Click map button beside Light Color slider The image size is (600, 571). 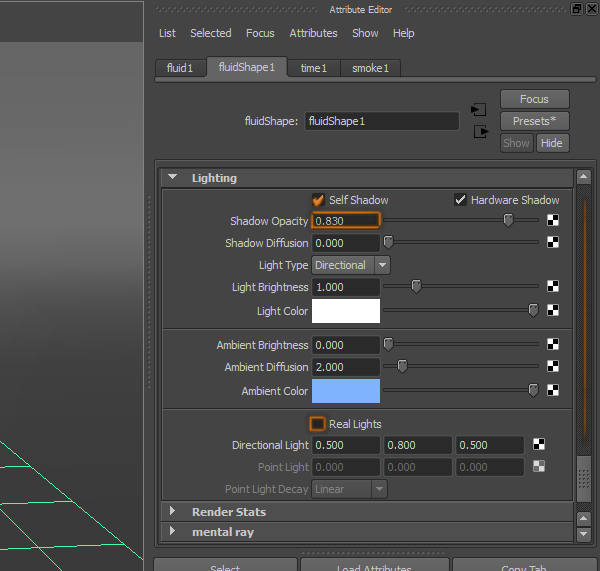pos(553,310)
